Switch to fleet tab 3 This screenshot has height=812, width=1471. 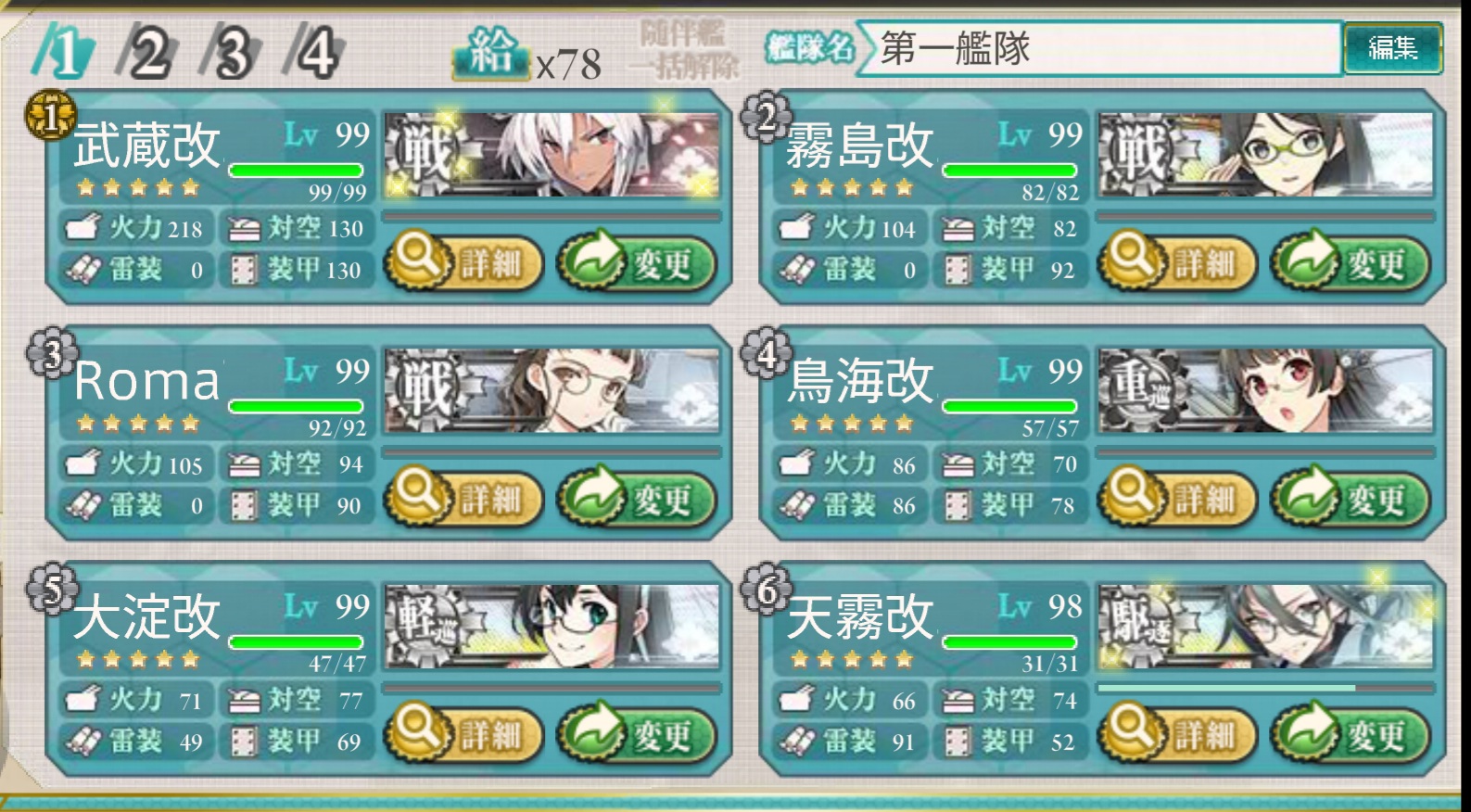click(232, 53)
